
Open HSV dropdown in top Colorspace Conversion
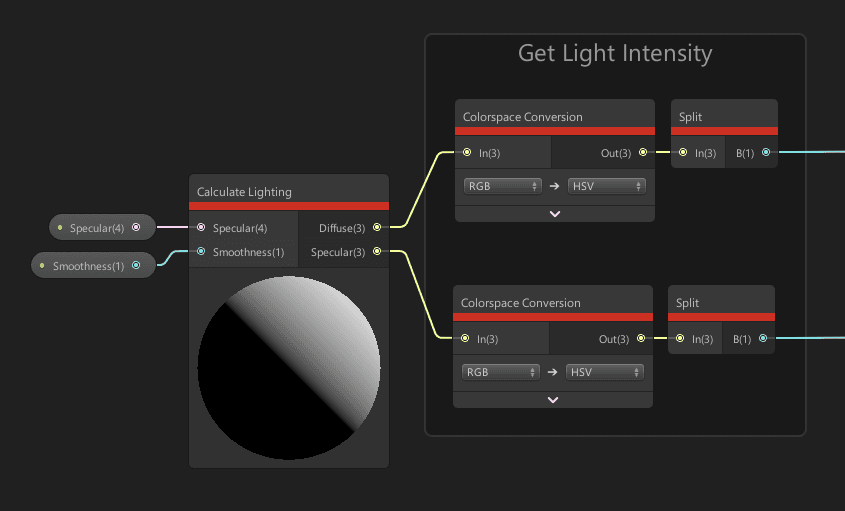[606, 186]
